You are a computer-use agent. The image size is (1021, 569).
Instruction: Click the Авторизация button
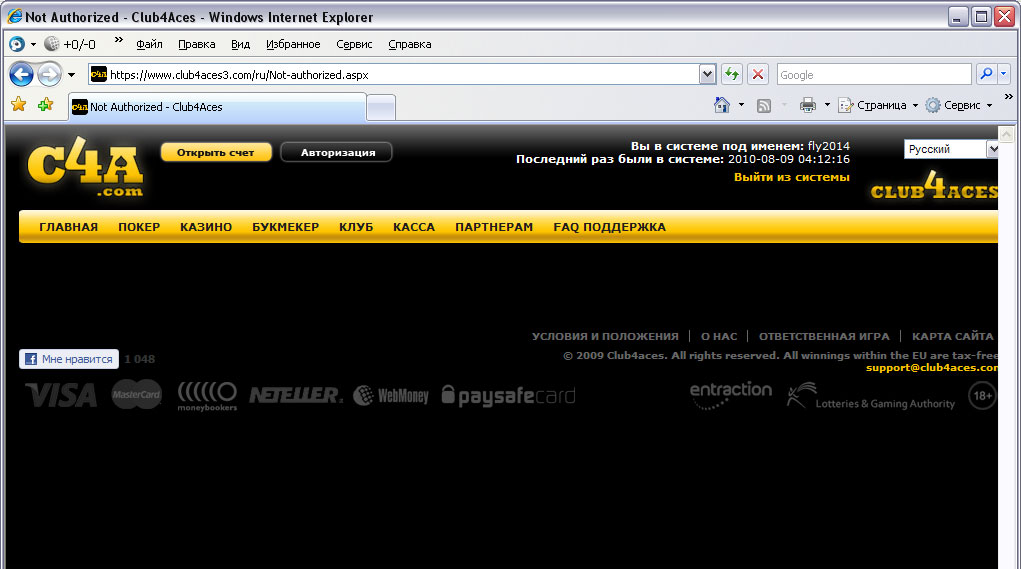(337, 152)
